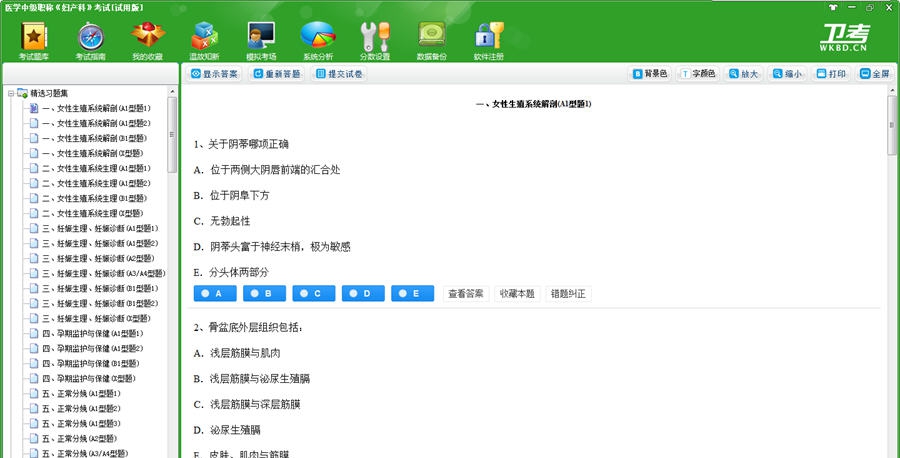Click option text 浅层筋膜与泌尿生殖膈
This screenshot has width=900, height=458.
click(260, 379)
